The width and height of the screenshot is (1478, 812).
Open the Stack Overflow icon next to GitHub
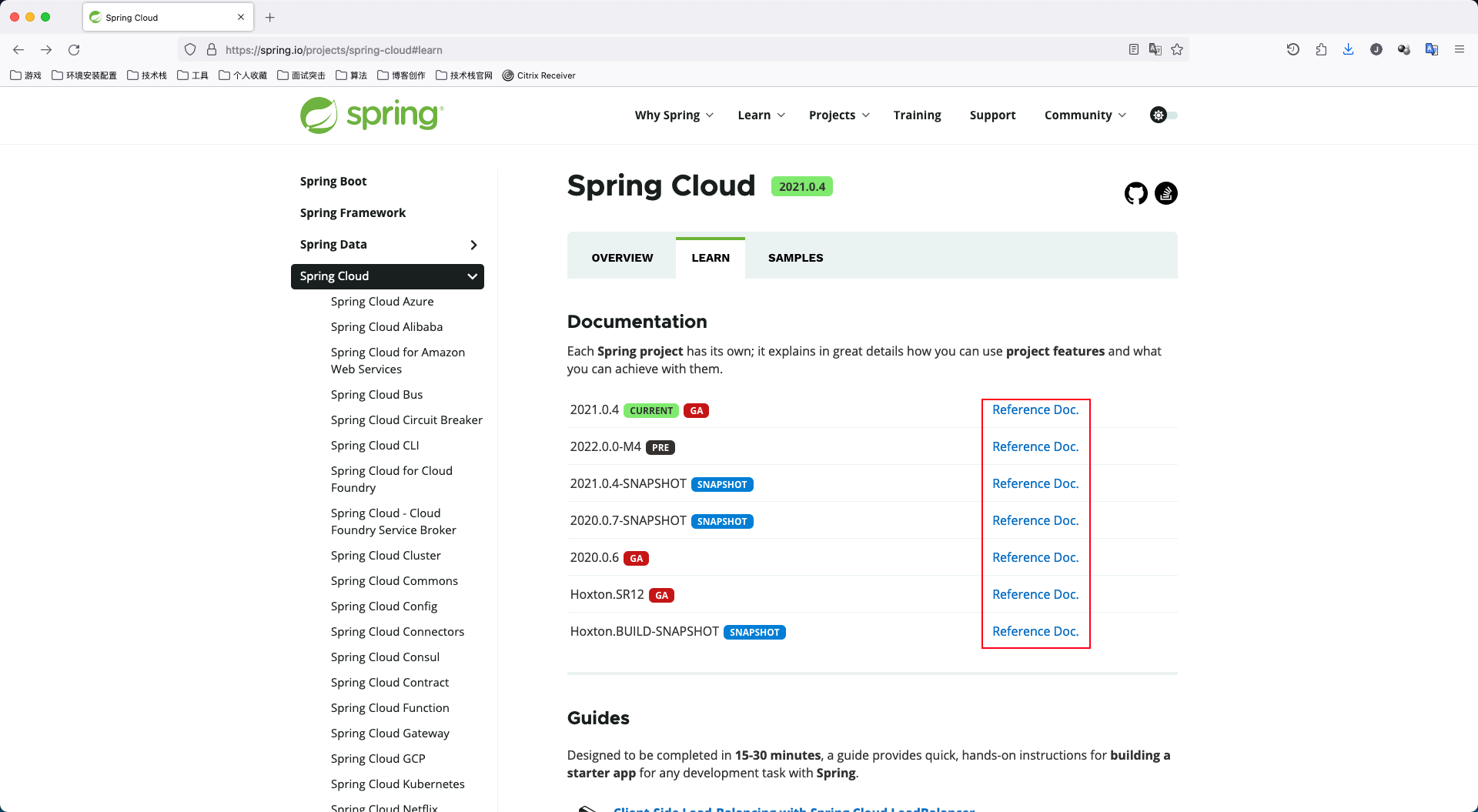click(x=1166, y=193)
